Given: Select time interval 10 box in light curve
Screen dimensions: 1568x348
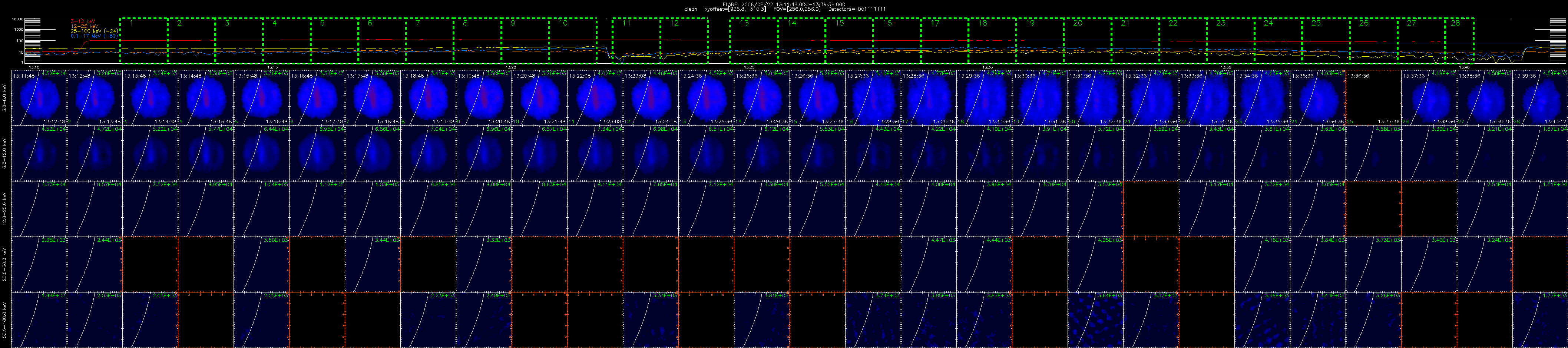Looking at the screenshot, I should 573,40.
